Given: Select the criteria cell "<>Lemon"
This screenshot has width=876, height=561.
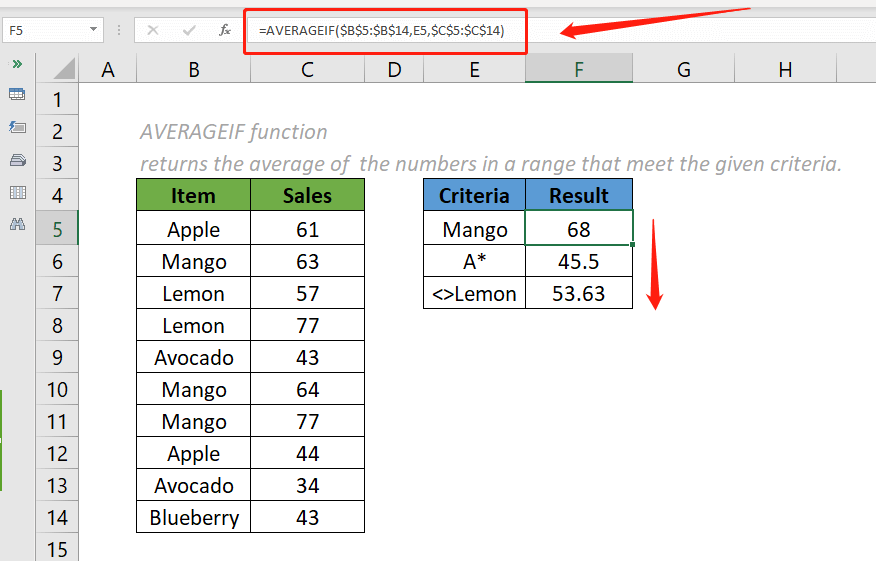Looking at the screenshot, I should point(474,294).
